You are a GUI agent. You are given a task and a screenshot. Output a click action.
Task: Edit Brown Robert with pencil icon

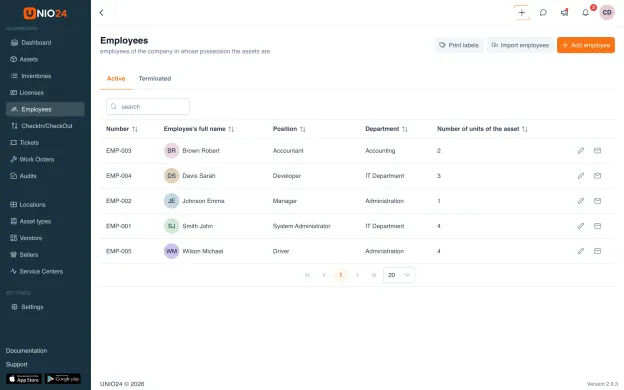(x=581, y=151)
